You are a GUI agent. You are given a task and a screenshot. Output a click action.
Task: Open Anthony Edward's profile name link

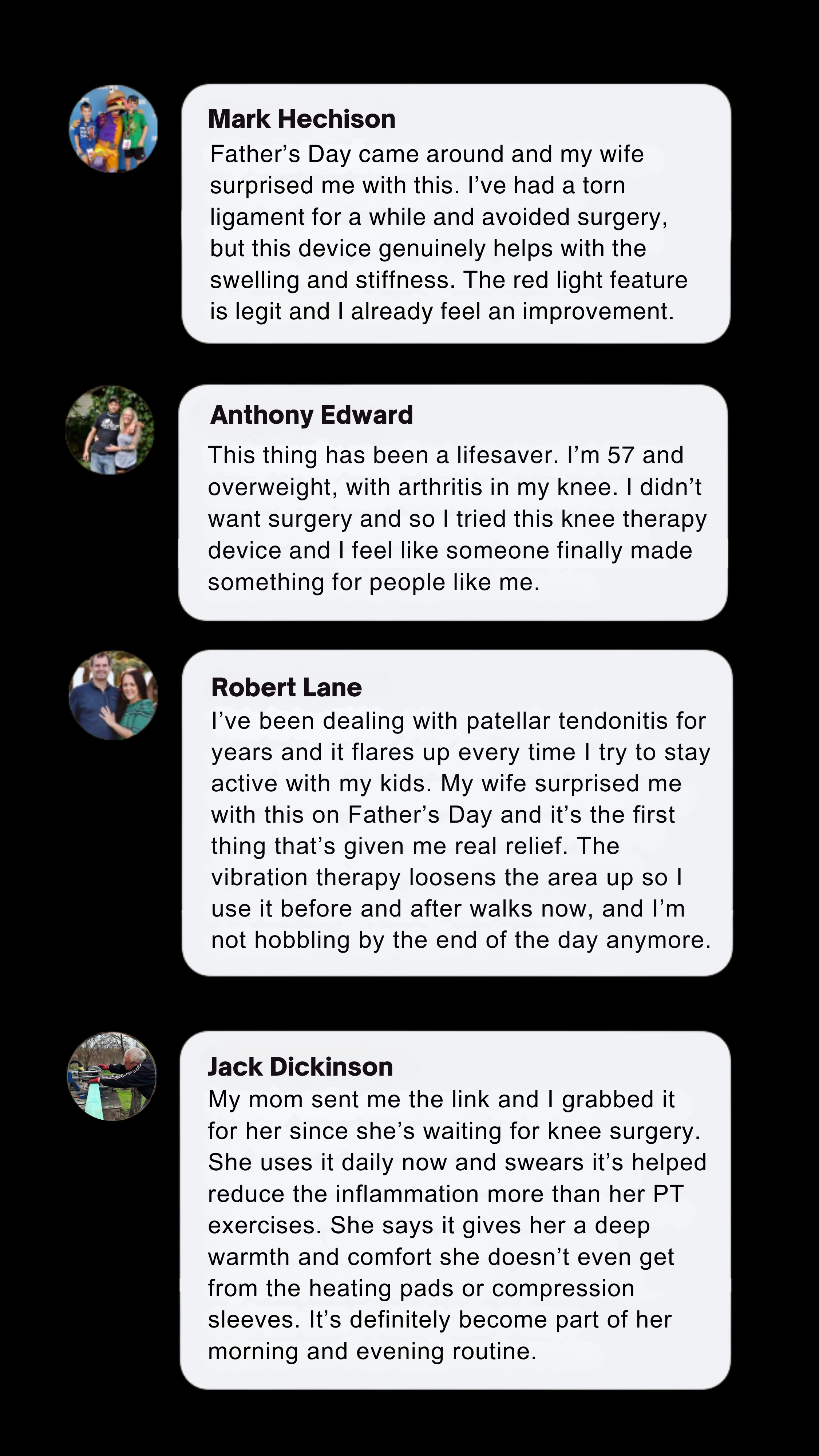[311, 415]
